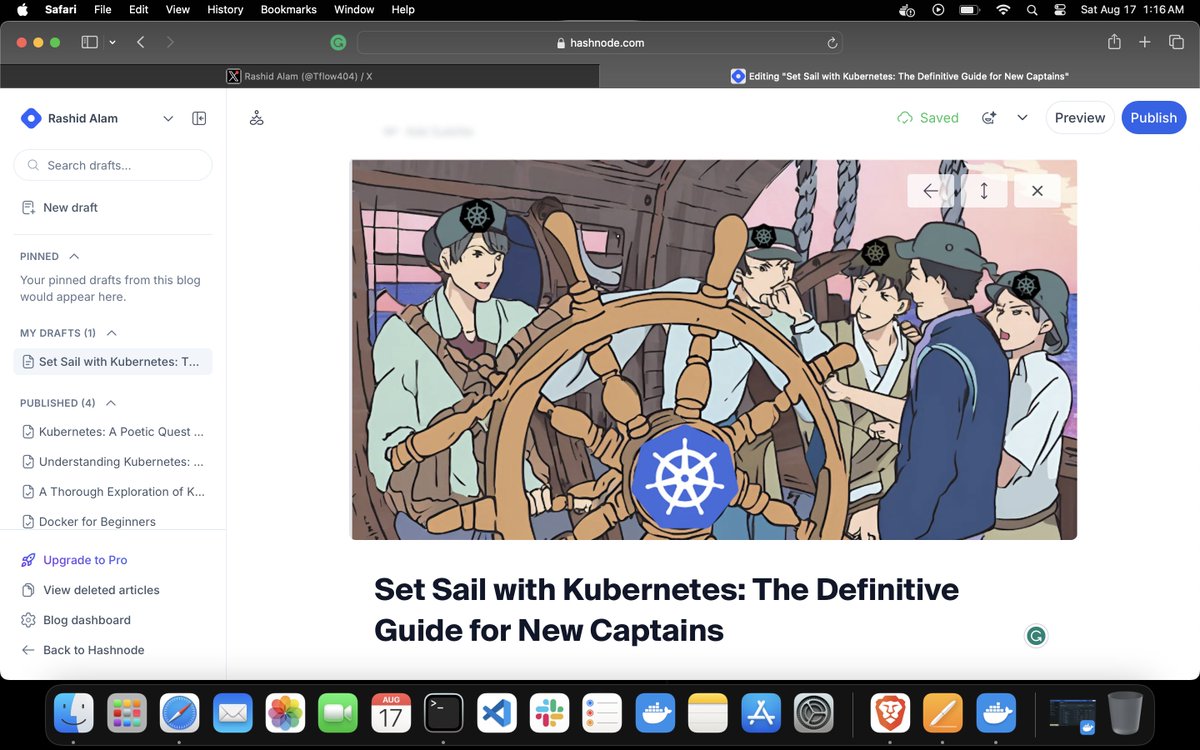Open Safari sidebar dropdown chevron
1200x750 pixels.
tap(112, 43)
